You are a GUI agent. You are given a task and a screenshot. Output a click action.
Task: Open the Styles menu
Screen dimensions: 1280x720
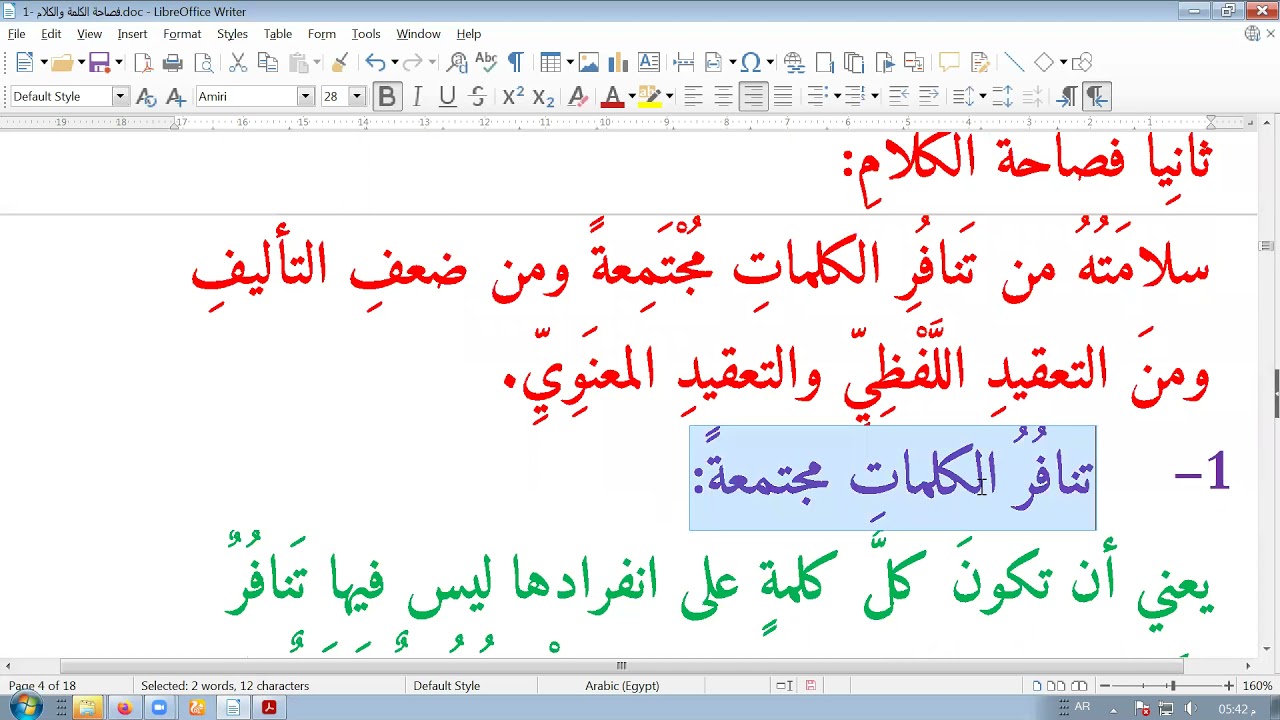(232, 34)
